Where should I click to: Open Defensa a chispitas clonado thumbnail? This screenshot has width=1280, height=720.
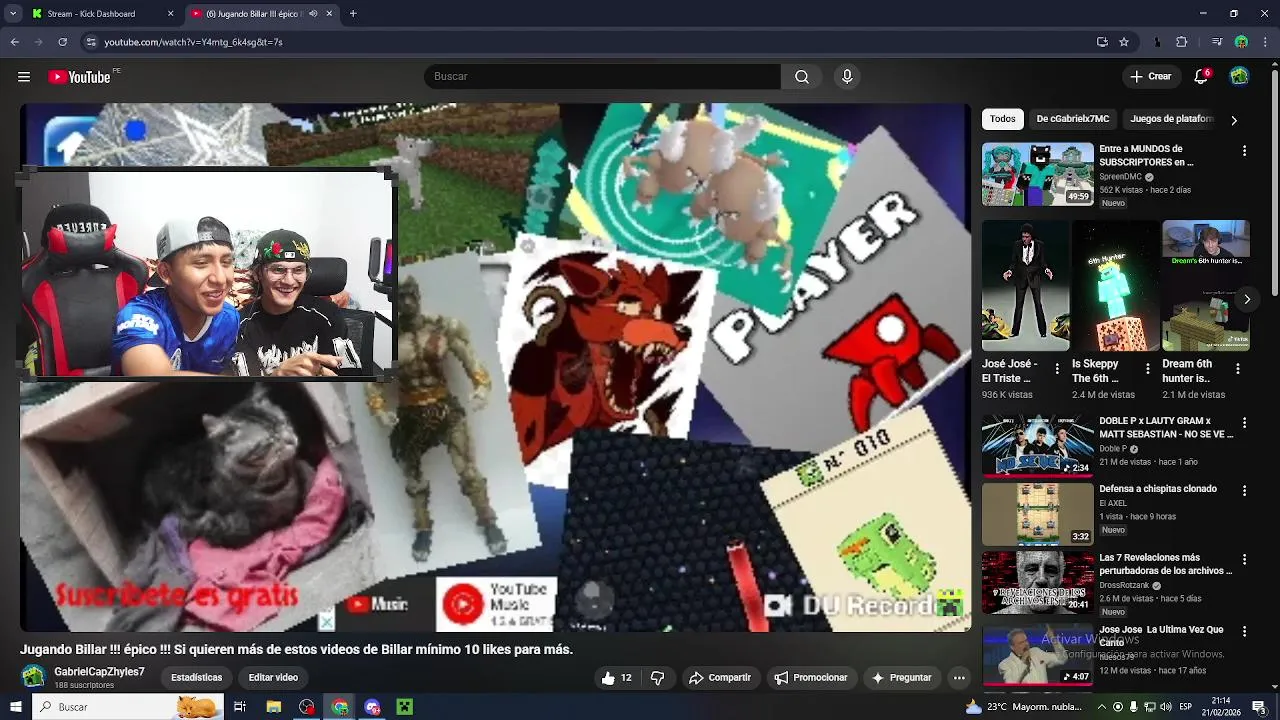pos(1037,514)
